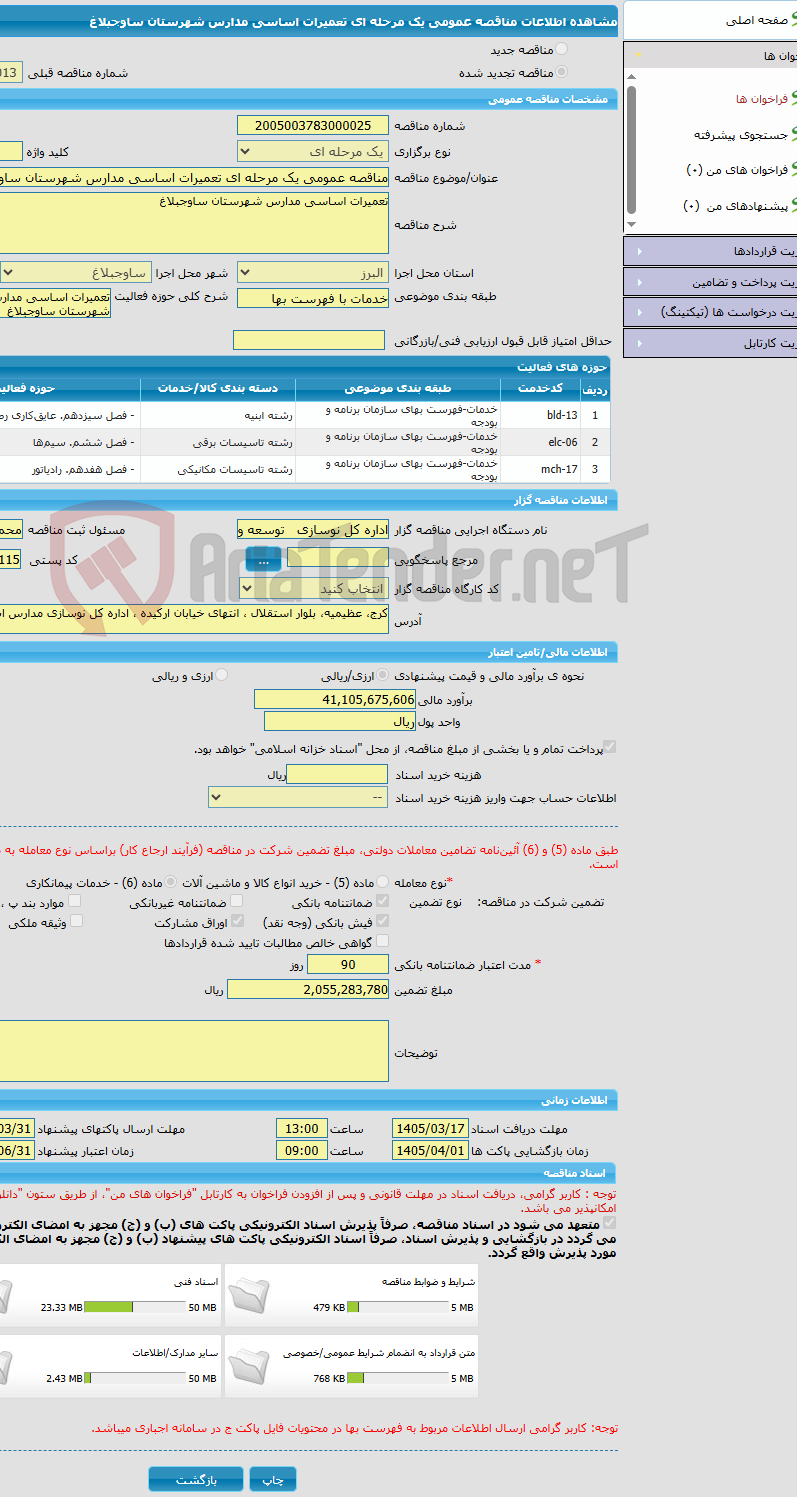Open folder icon for شرایط و ضوابط مناقصه

coord(249,1295)
